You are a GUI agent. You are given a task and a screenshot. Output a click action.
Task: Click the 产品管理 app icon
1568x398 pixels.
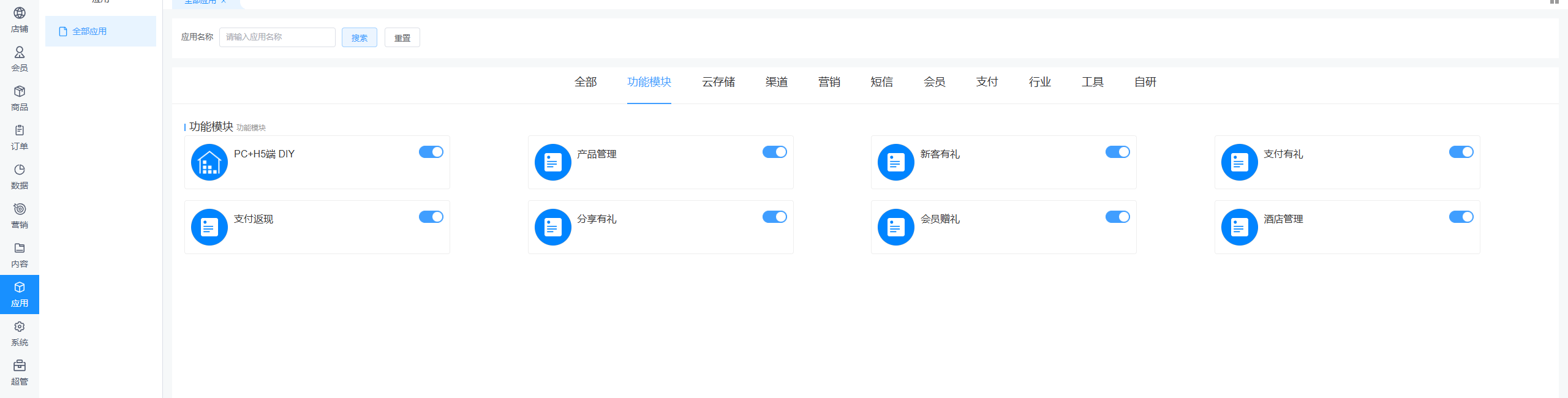tap(553, 162)
